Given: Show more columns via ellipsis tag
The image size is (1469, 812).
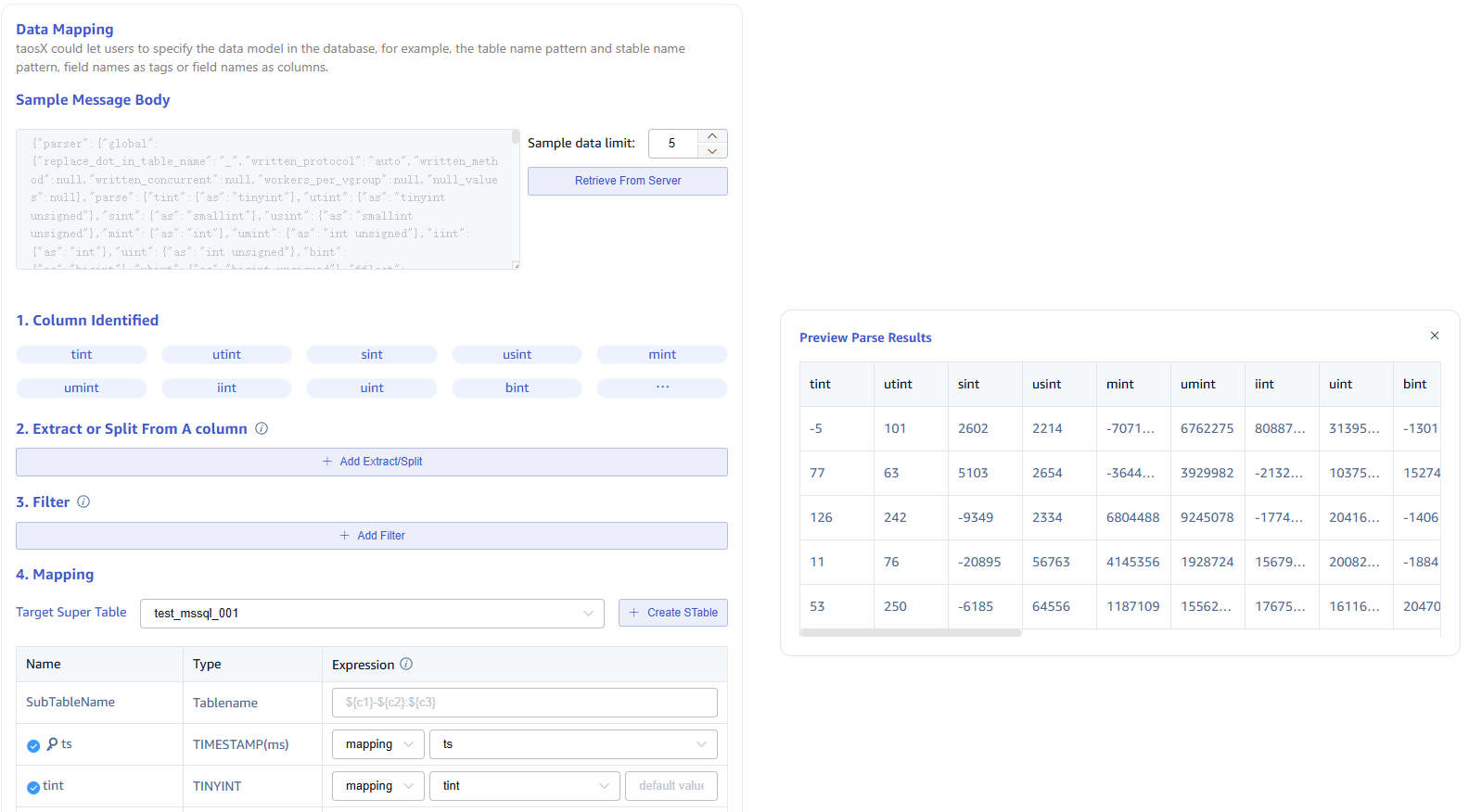Looking at the screenshot, I should [x=662, y=387].
